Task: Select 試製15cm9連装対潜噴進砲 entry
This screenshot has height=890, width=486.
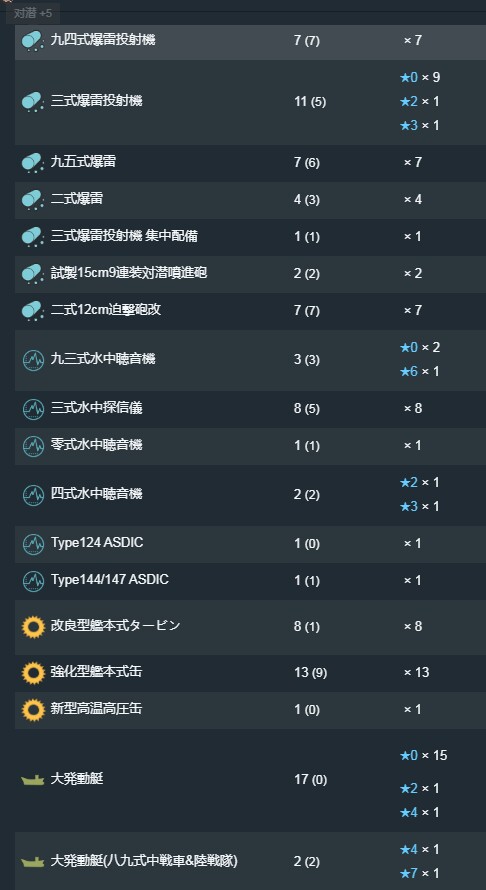Action: pos(129,272)
